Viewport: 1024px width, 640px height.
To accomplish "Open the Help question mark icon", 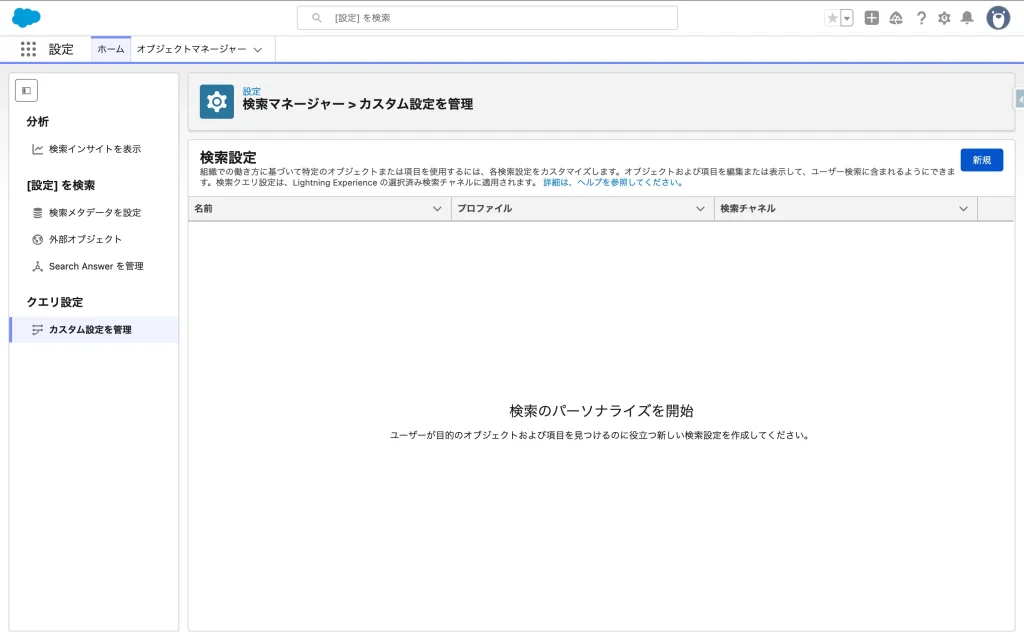I will click(921, 18).
